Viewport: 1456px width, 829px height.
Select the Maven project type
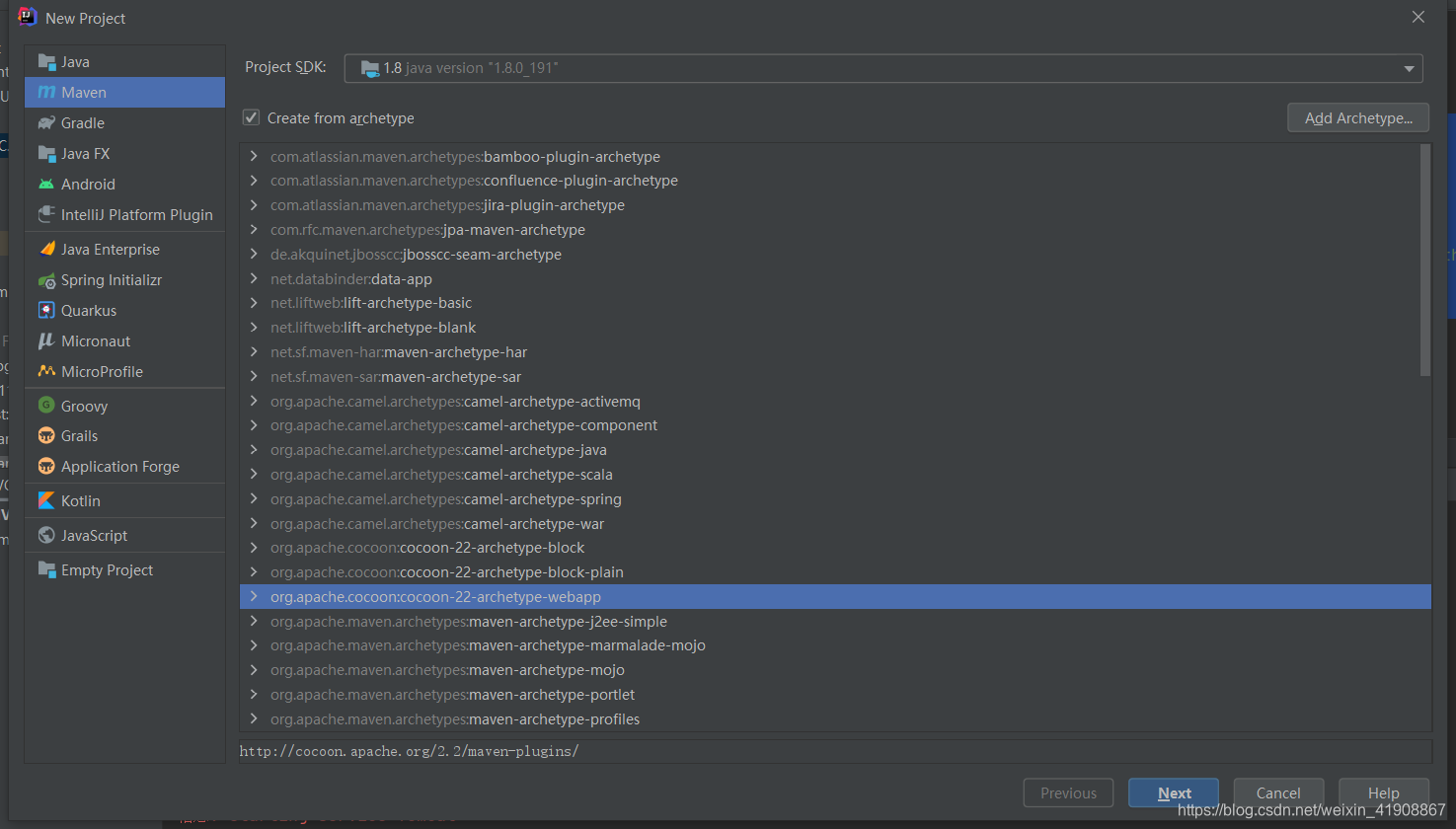tap(124, 93)
